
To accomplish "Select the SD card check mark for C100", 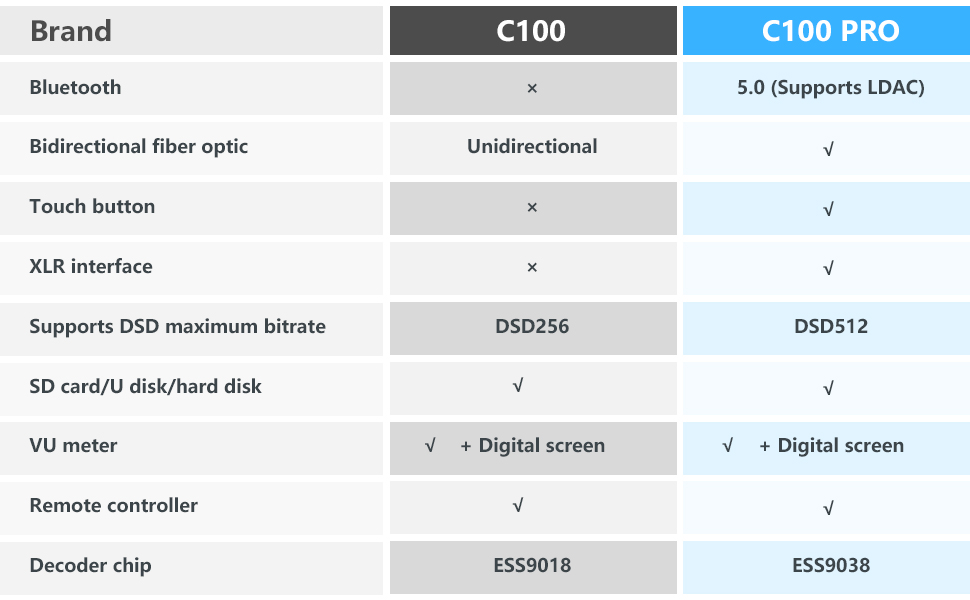I will 517,386.
